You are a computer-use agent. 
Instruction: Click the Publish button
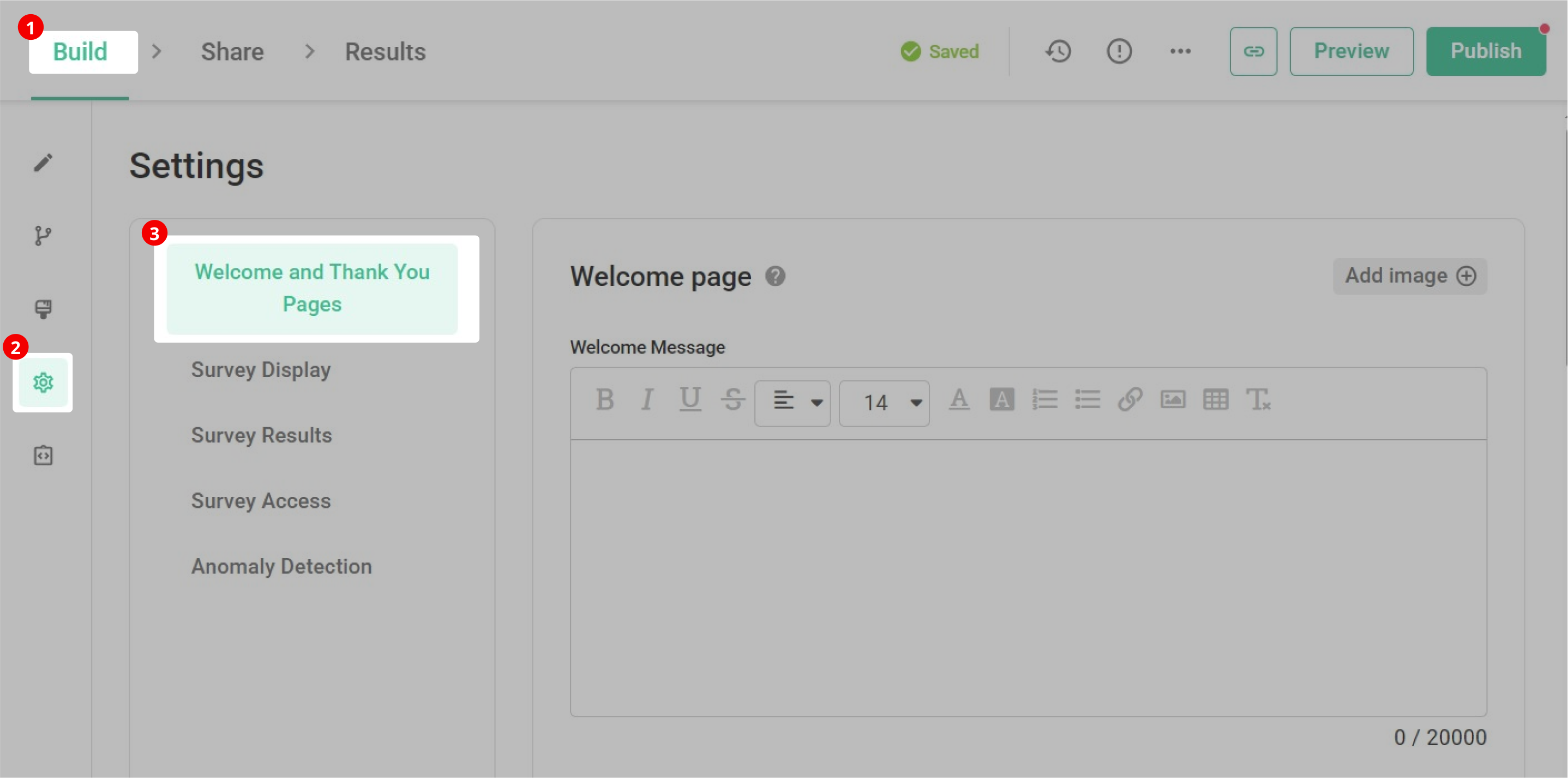[x=1486, y=51]
